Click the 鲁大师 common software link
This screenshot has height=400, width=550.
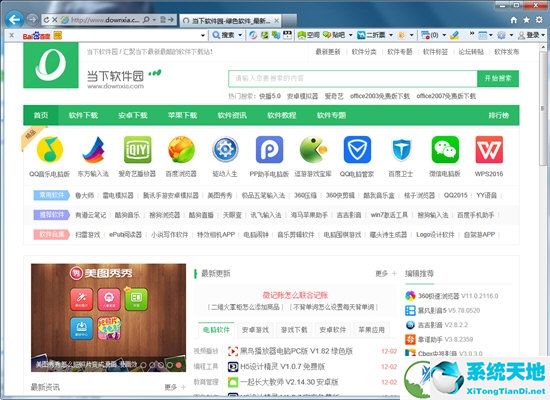tap(85, 195)
